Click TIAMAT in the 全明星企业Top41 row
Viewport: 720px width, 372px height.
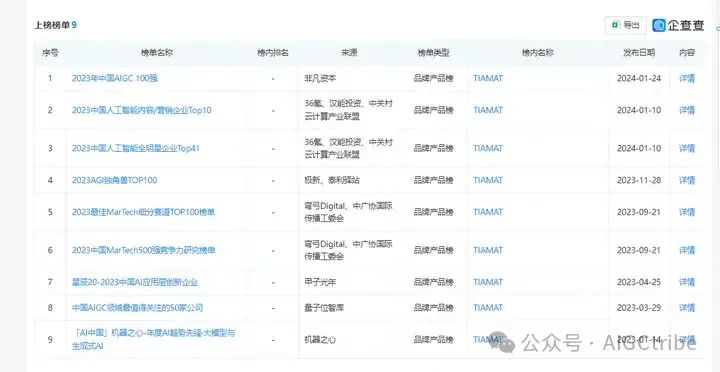click(x=488, y=148)
